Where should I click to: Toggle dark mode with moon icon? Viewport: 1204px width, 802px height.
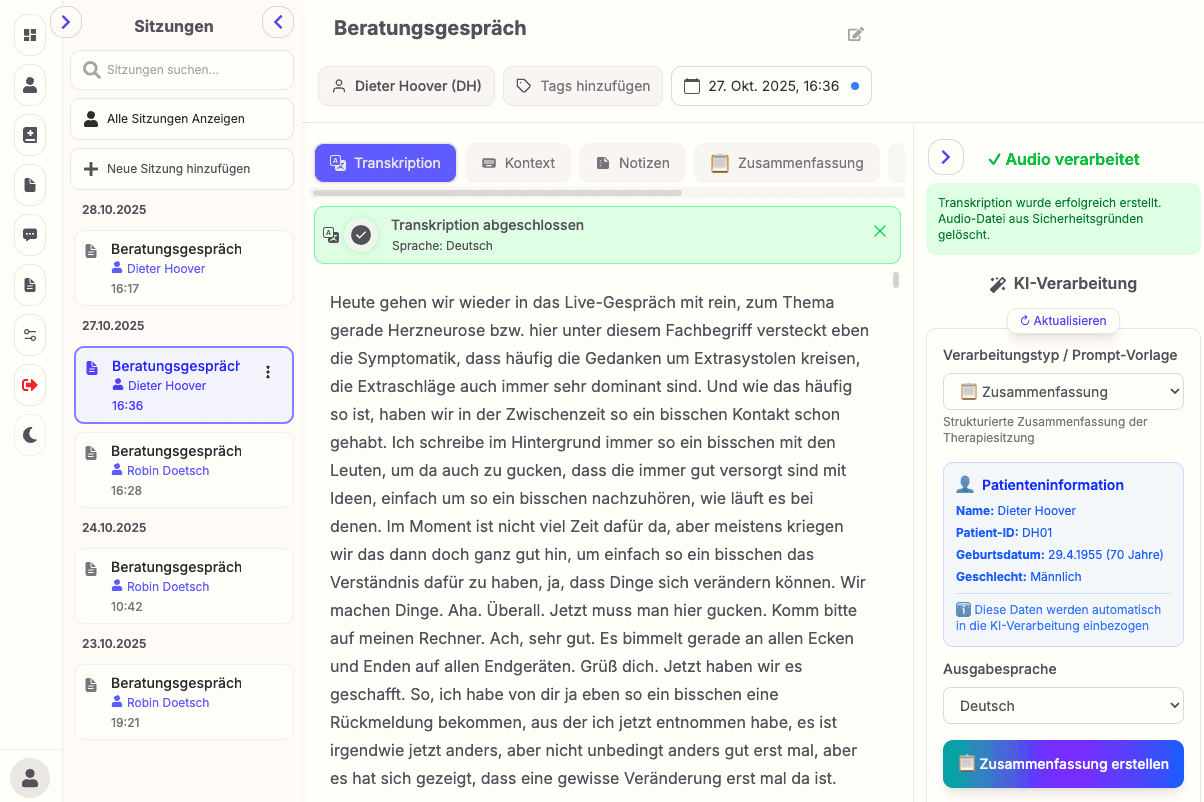point(30,434)
